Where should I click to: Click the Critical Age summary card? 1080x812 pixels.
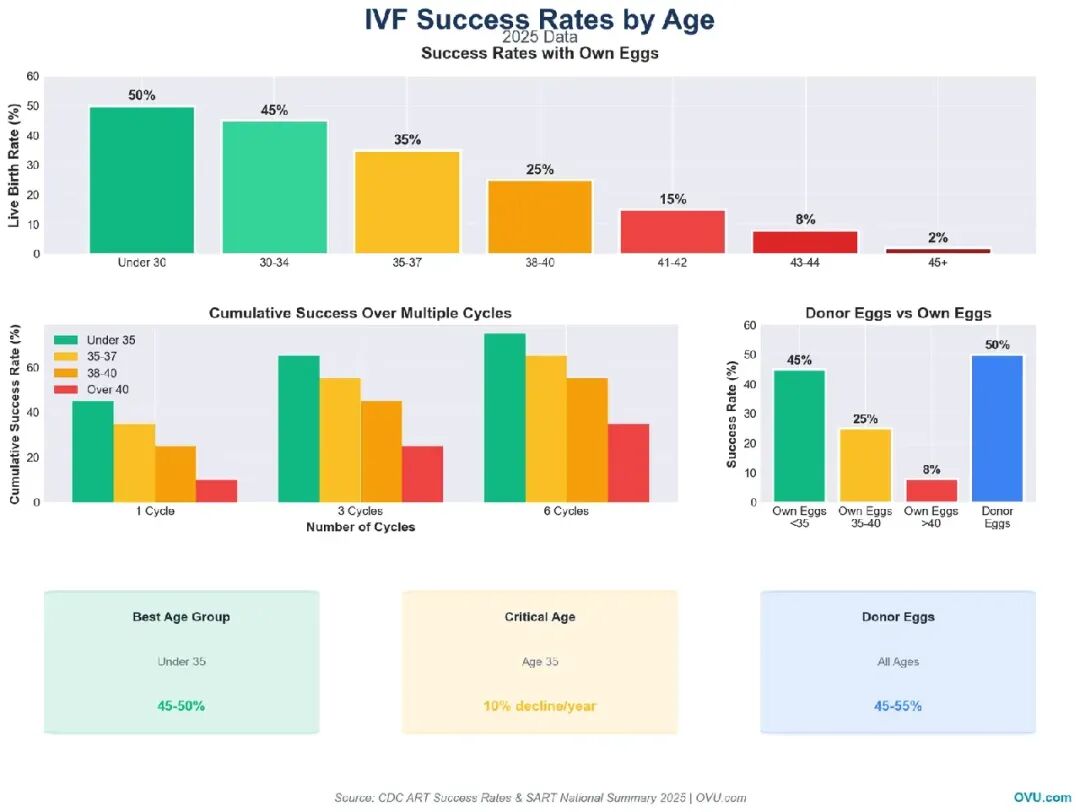pos(540,662)
